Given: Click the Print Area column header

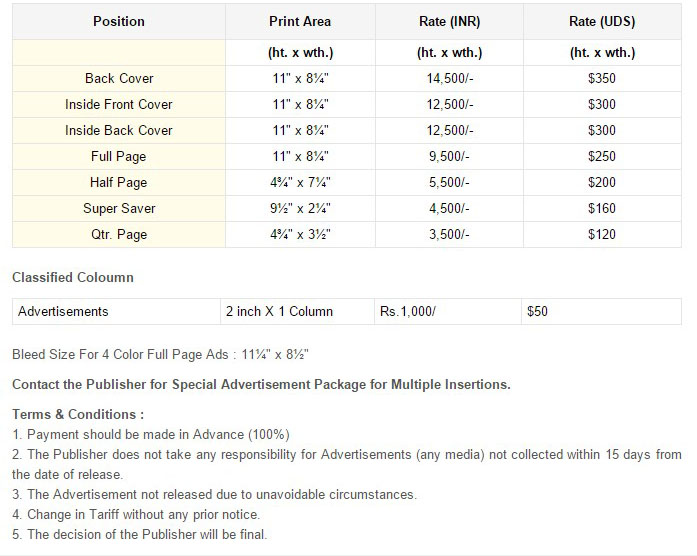Looking at the screenshot, I should (x=300, y=21).
